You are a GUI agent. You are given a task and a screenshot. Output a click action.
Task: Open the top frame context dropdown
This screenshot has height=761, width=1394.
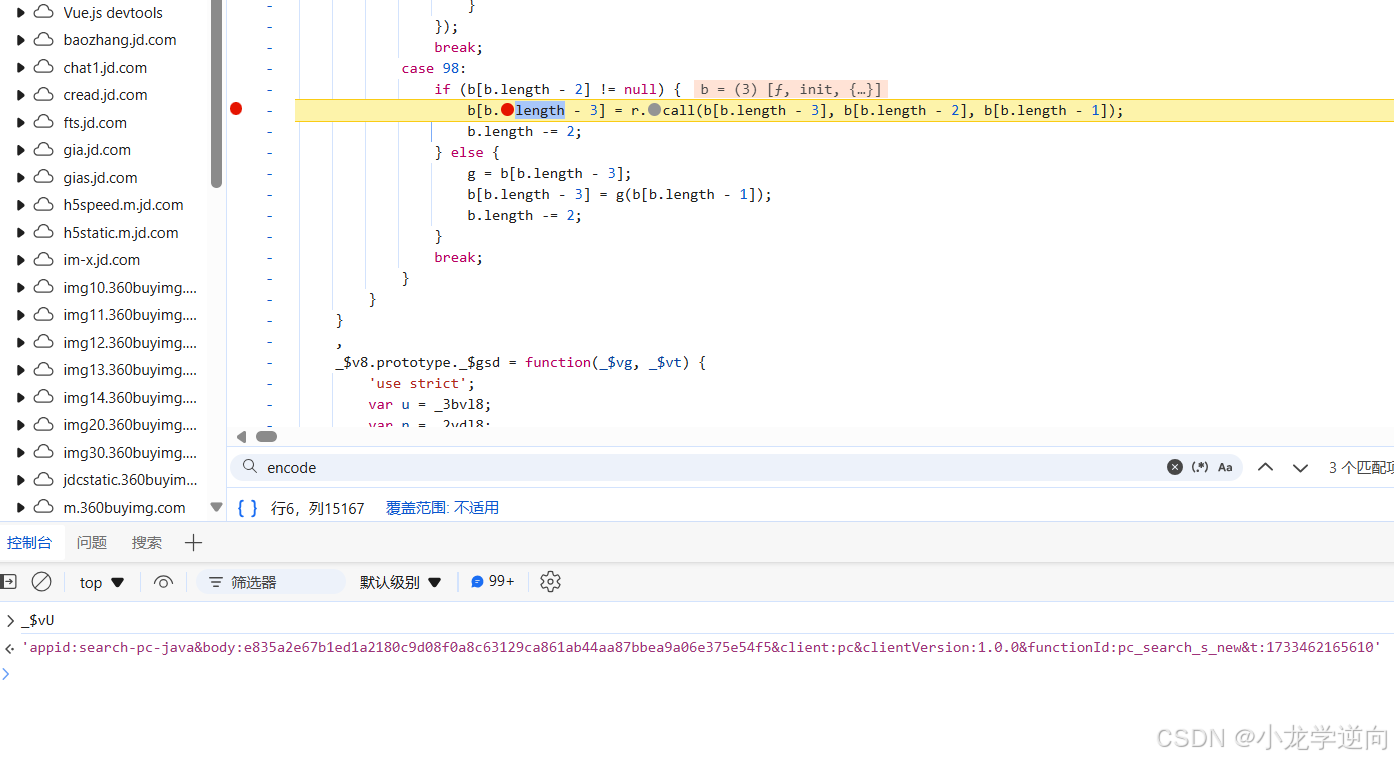100,581
